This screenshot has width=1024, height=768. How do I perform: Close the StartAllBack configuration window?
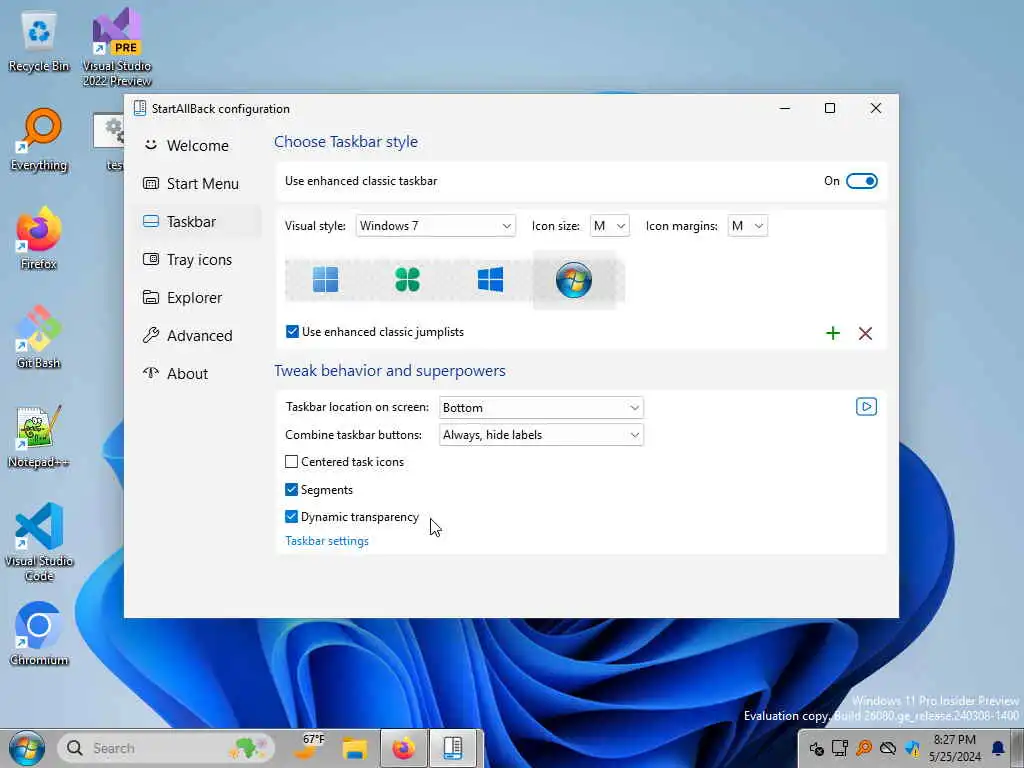[876, 108]
